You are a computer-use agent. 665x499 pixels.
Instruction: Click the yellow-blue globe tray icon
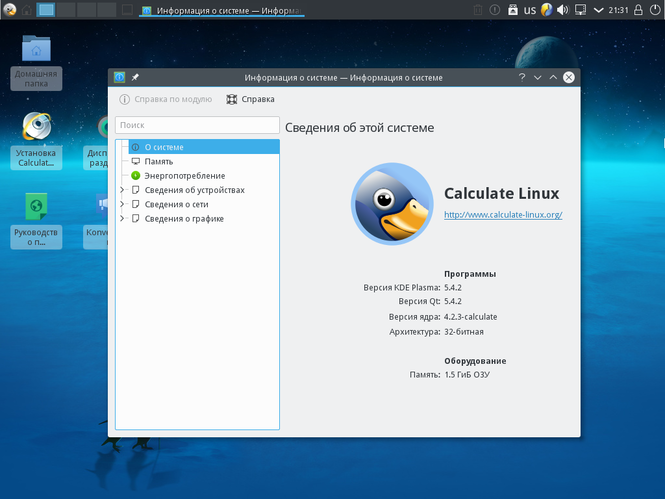[x=547, y=10]
